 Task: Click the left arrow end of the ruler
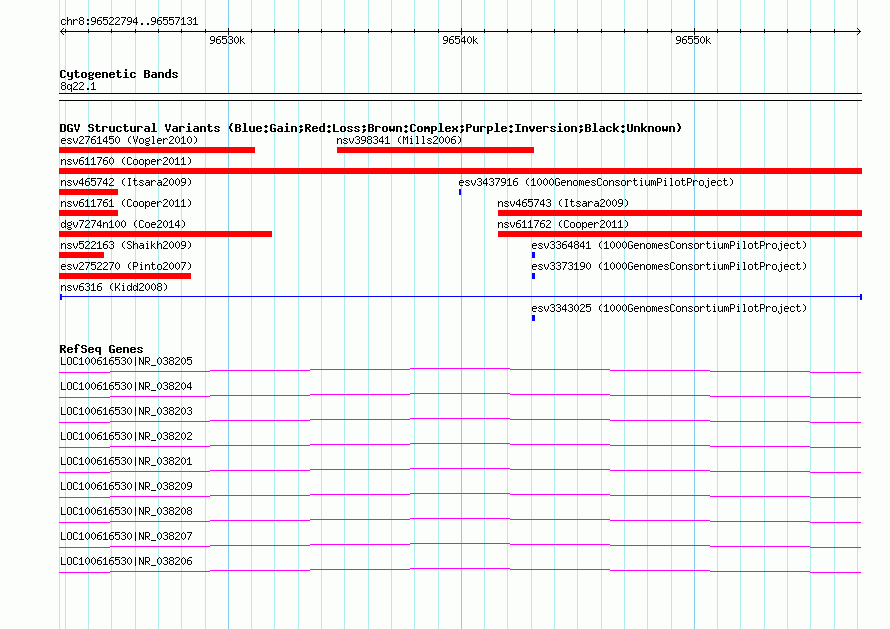tap(62, 31)
